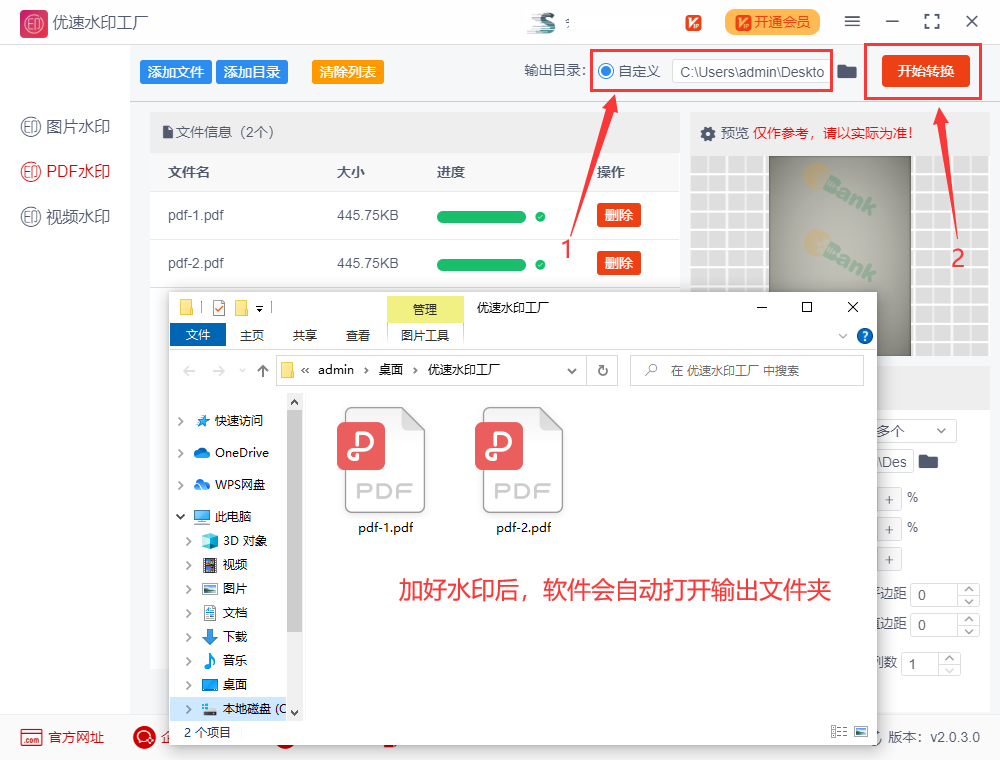Delete pdf-1.pdf with its 删除 button
Screen dimensions: 1000x760
pos(619,216)
